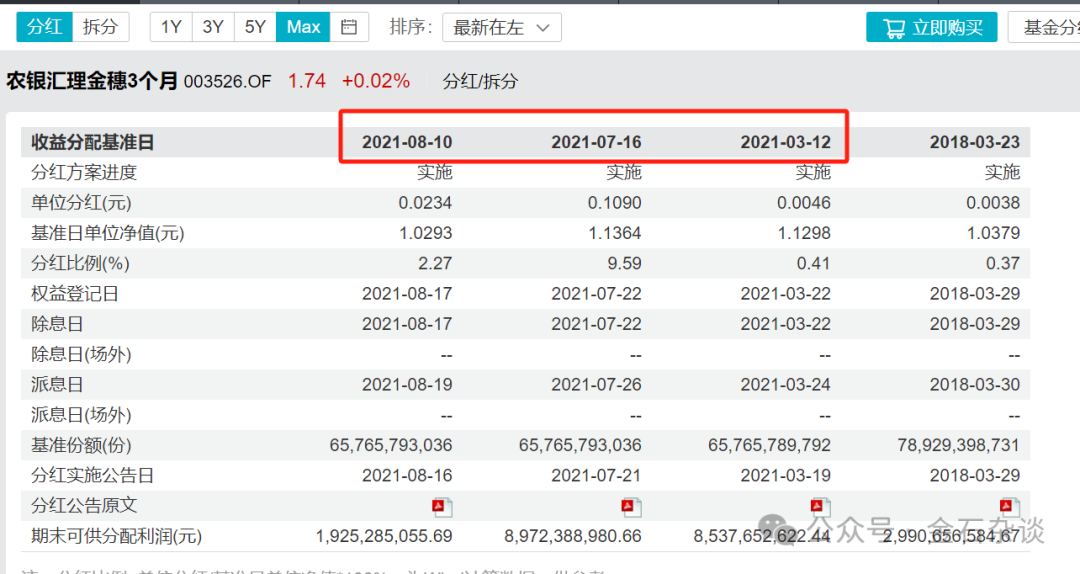Switch to the 拆分 tab
This screenshot has height=574, width=1080.
(101, 28)
